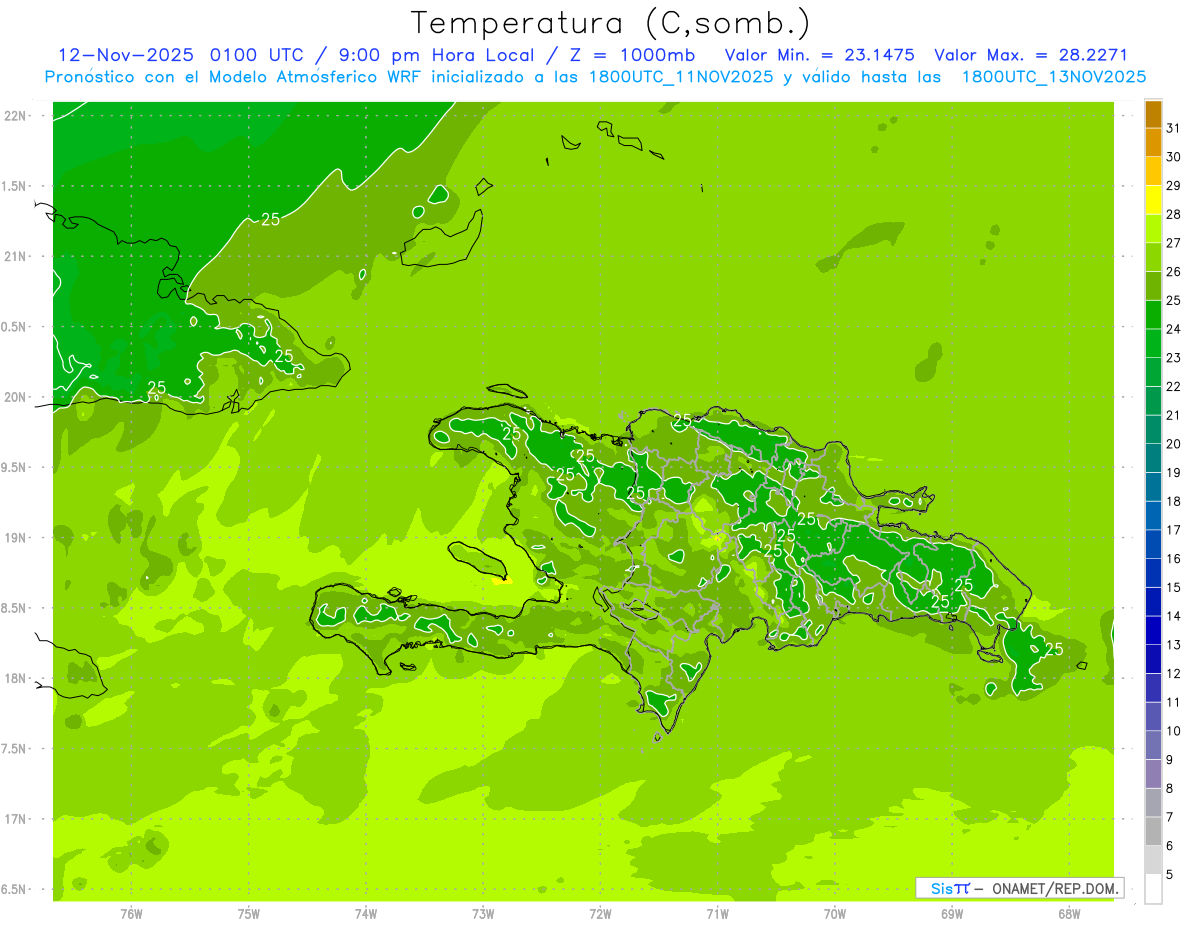The image size is (1200, 927).
Task: Click the '75W' longitude label
Action: pyautogui.click(x=249, y=914)
